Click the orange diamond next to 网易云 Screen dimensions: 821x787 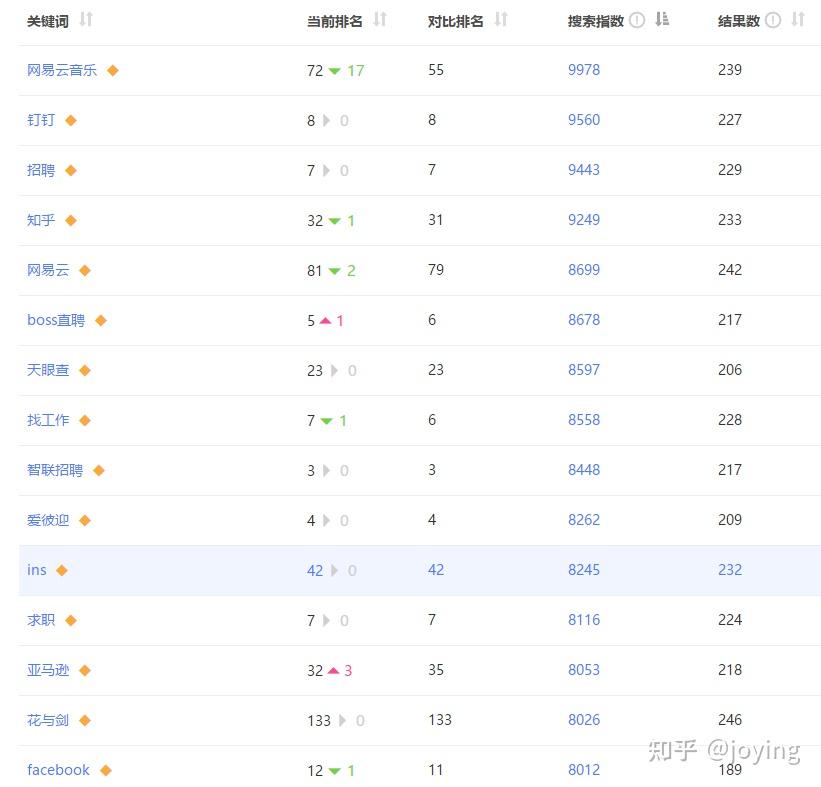pyautogui.click(x=85, y=270)
